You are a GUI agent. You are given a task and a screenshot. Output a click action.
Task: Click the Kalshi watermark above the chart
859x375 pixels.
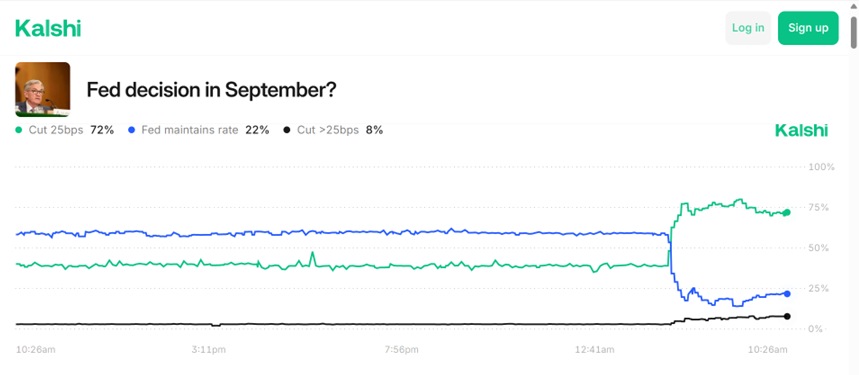[801, 131]
